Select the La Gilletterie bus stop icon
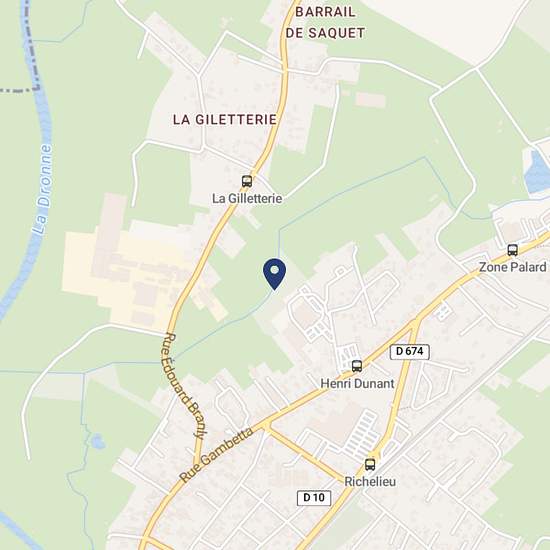The height and width of the screenshot is (550, 550). [x=247, y=181]
